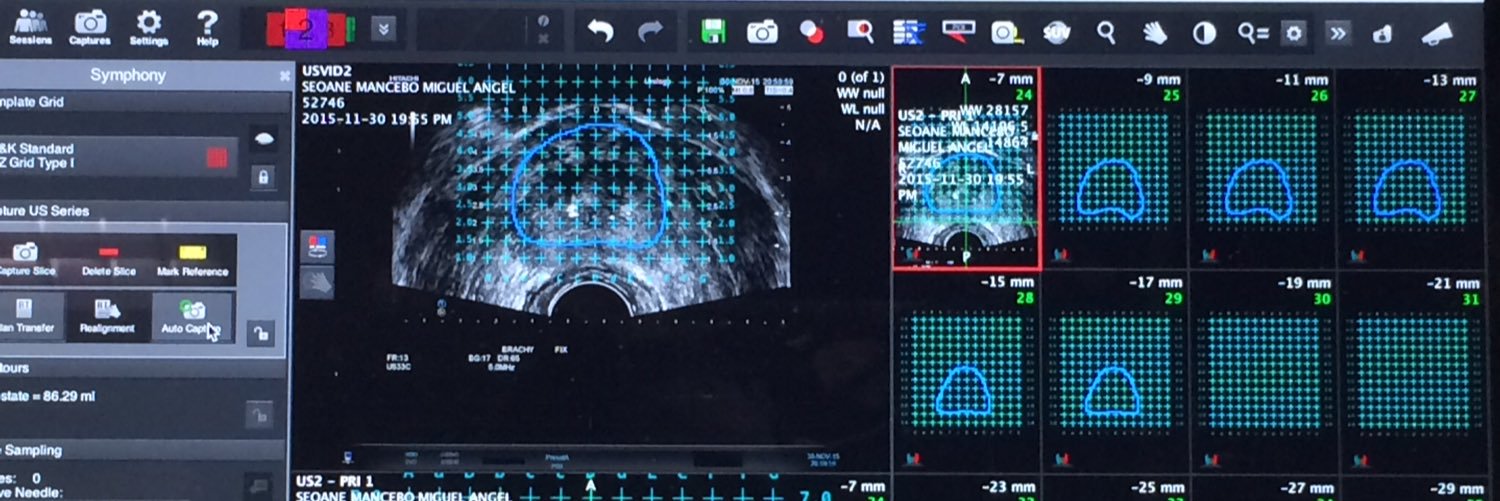
Task: Click the Capture Slice button
Action: 28,259
